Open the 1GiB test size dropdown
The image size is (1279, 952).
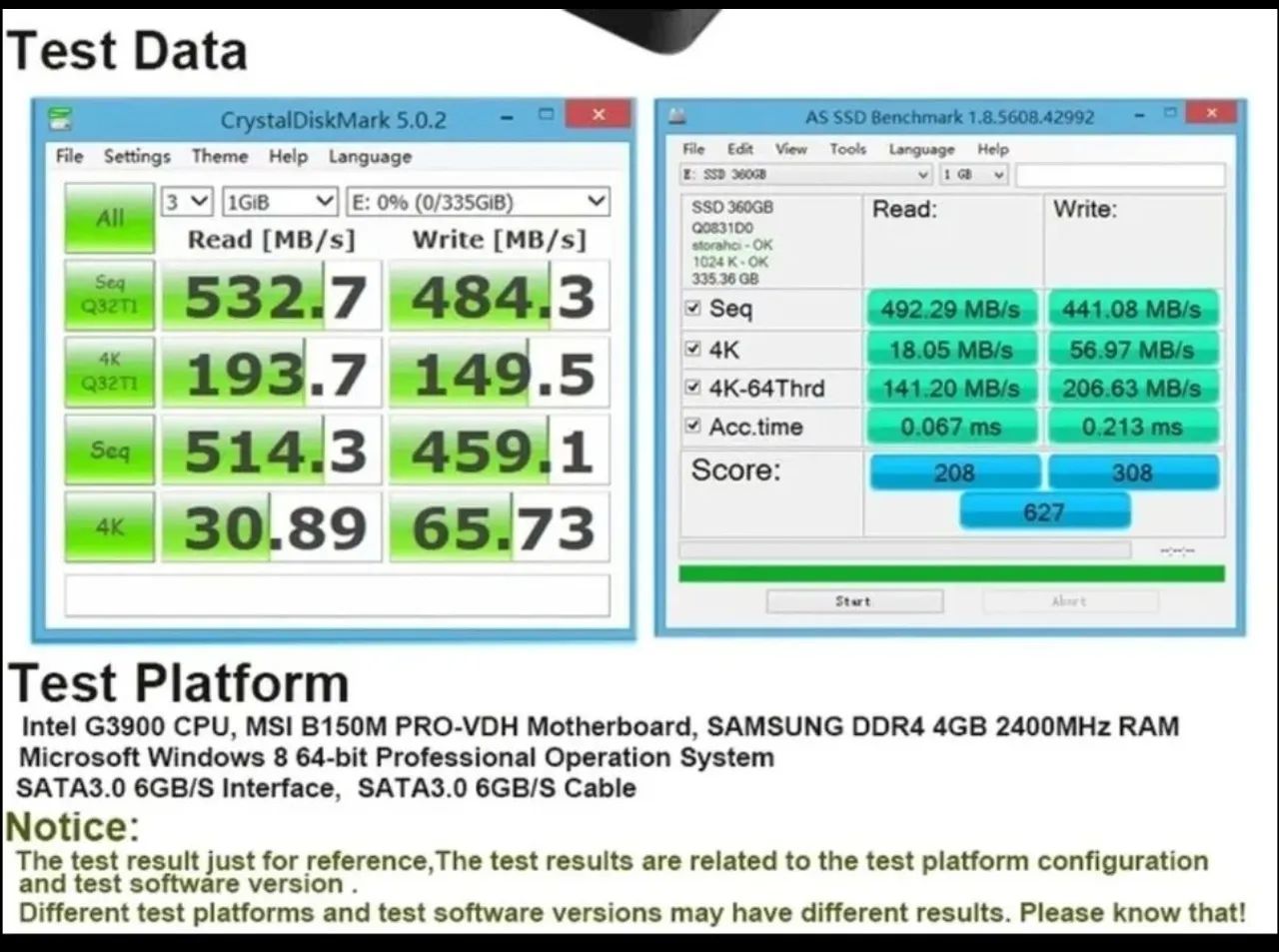279,201
